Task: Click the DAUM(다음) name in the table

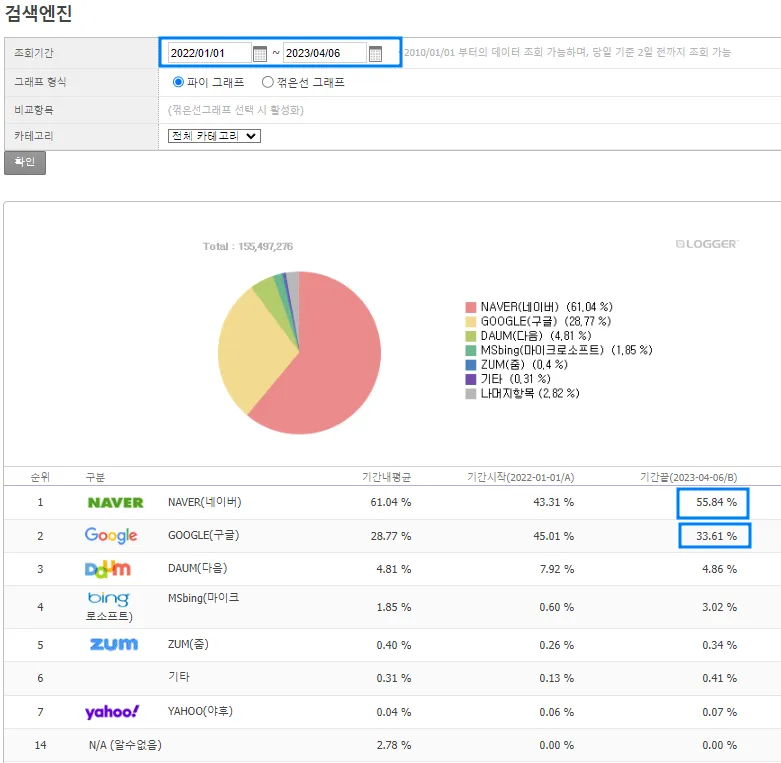Action: point(198,568)
